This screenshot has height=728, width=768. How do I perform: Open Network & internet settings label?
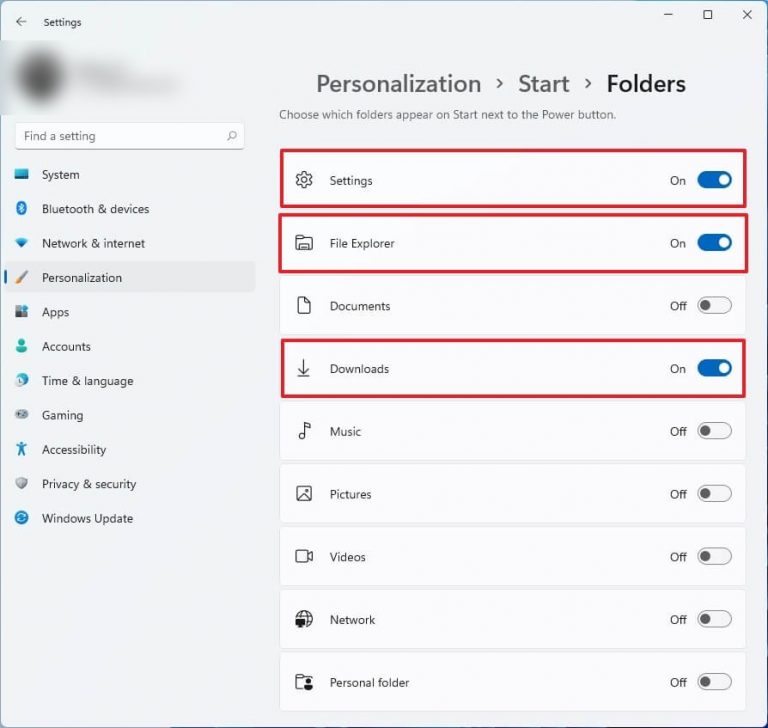(94, 243)
